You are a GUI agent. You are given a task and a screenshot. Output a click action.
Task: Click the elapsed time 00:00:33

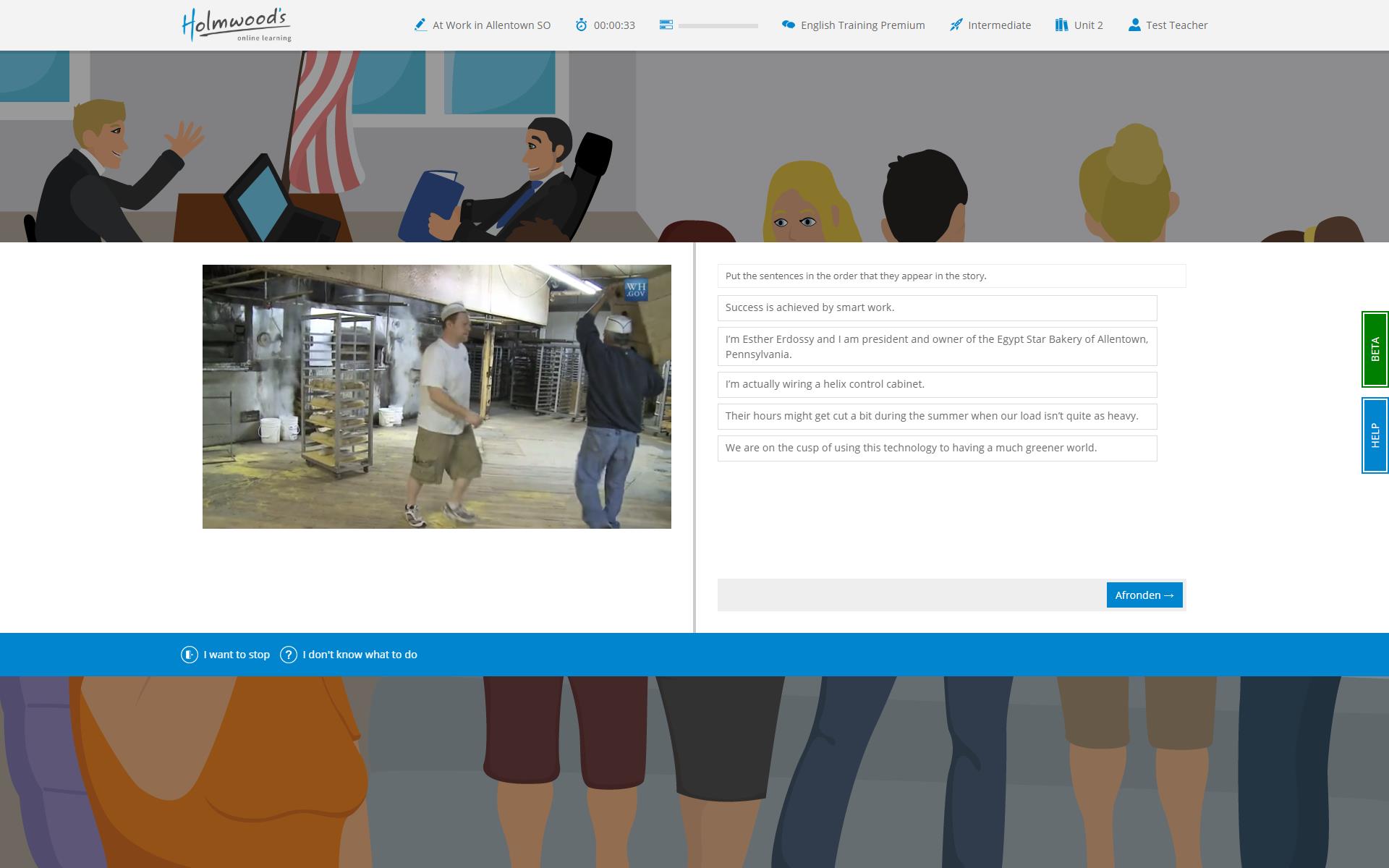pos(614,25)
